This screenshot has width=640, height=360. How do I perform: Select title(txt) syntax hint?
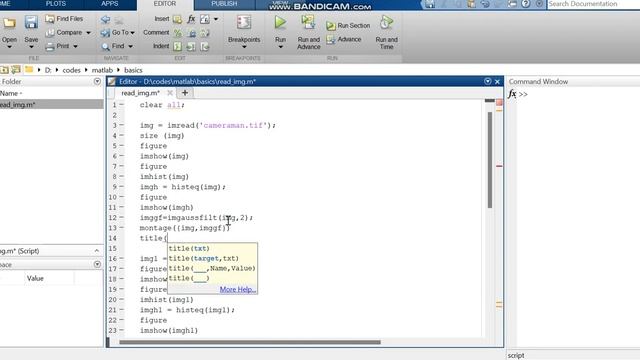[189, 249]
